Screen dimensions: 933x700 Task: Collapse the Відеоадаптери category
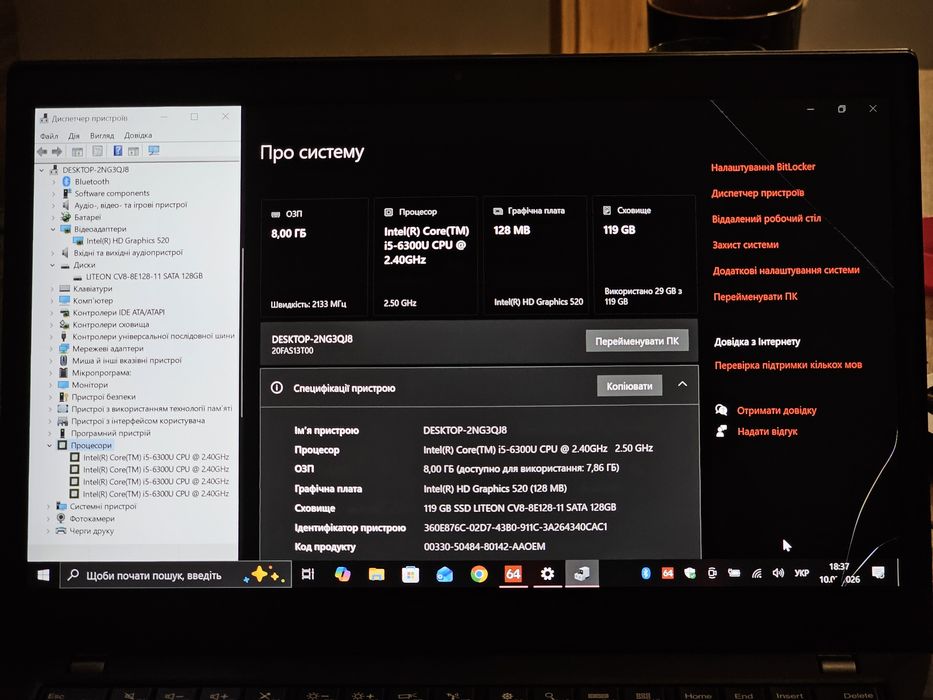(x=53, y=229)
